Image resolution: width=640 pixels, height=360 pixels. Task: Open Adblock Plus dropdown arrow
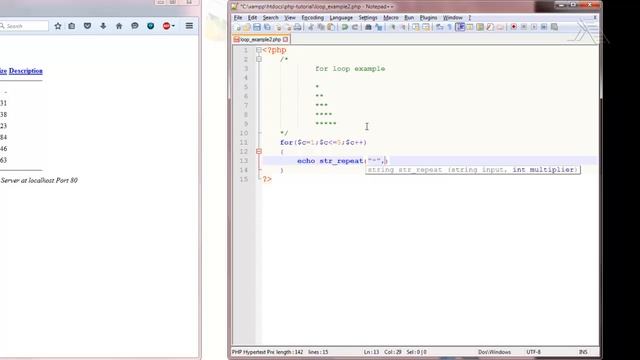(x=173, y=26)
